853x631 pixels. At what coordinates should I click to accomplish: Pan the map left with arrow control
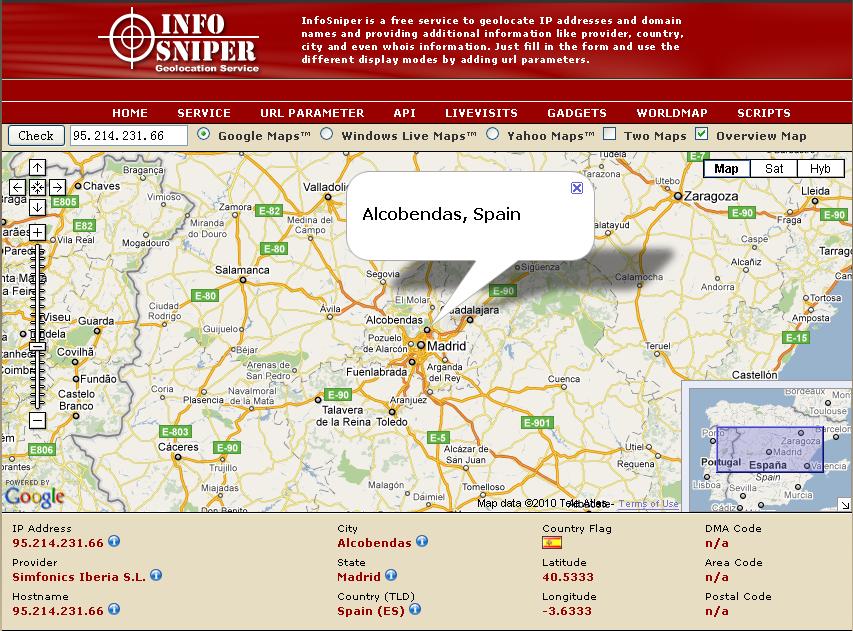tap(17, 188)
